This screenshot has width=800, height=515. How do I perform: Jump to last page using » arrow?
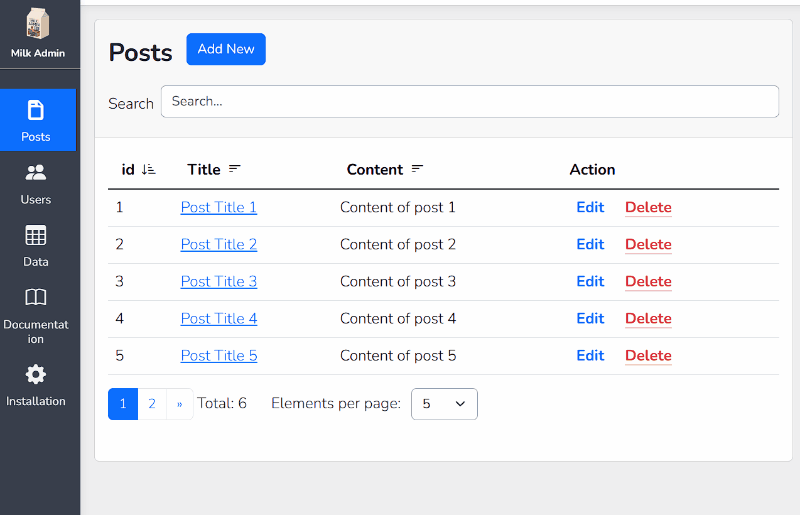(180, 404)
